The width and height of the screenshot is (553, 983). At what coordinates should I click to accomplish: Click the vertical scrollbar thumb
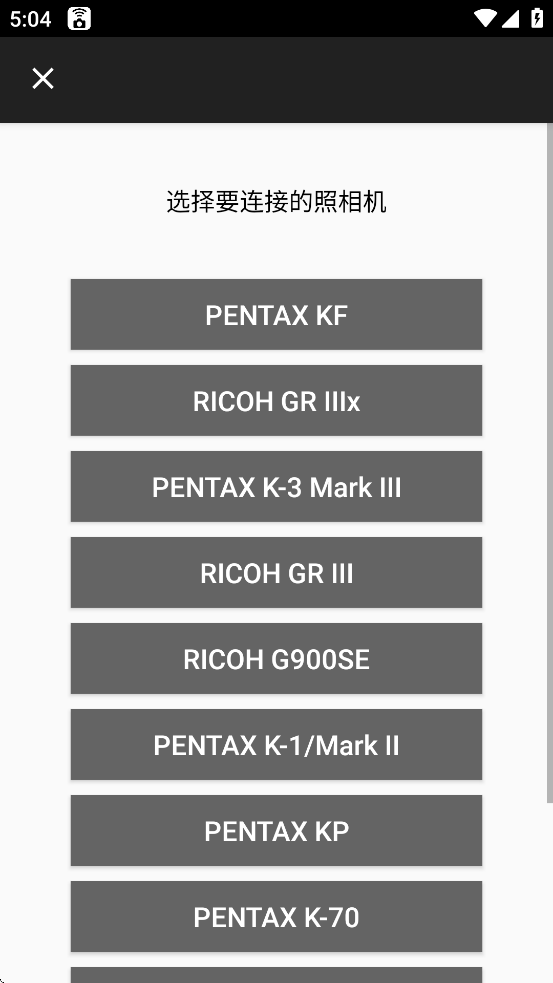pos(550,463)
